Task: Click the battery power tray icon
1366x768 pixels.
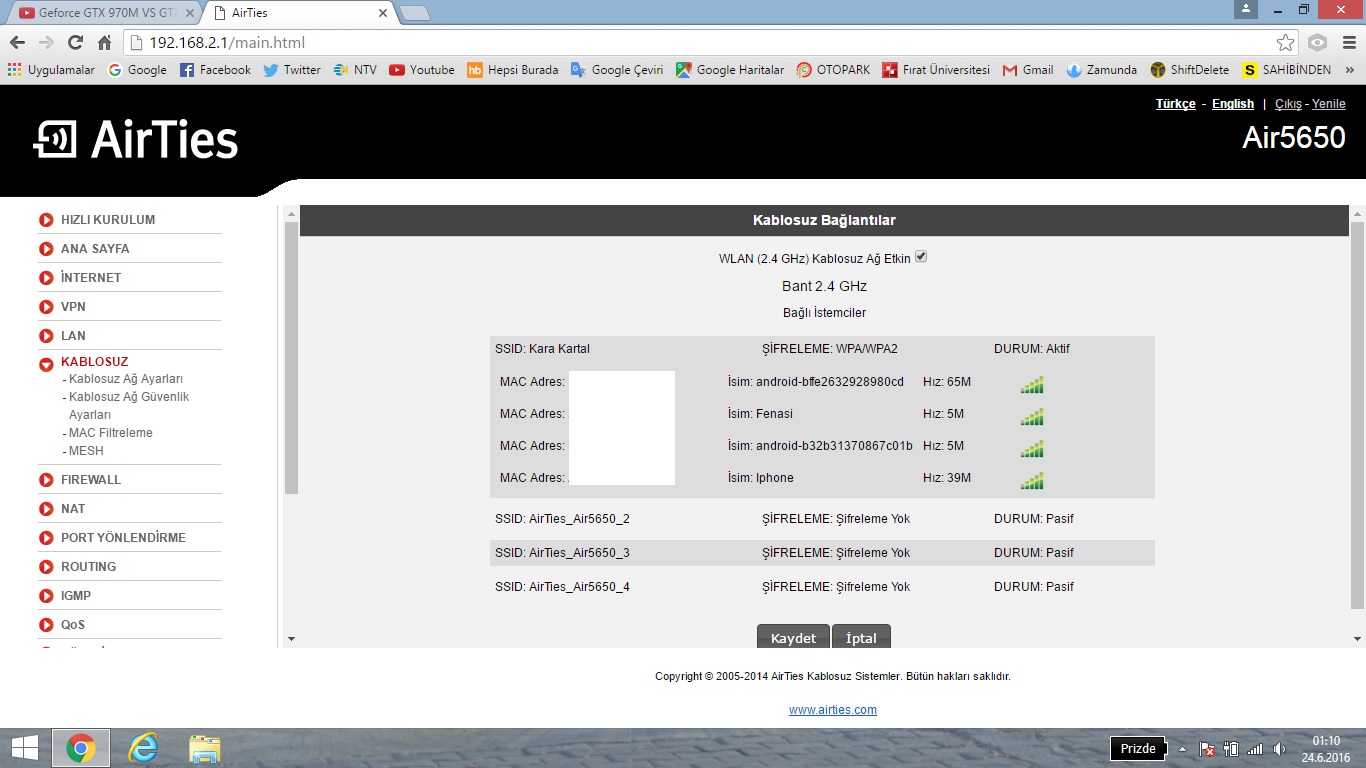Action: pos(1231,749)
